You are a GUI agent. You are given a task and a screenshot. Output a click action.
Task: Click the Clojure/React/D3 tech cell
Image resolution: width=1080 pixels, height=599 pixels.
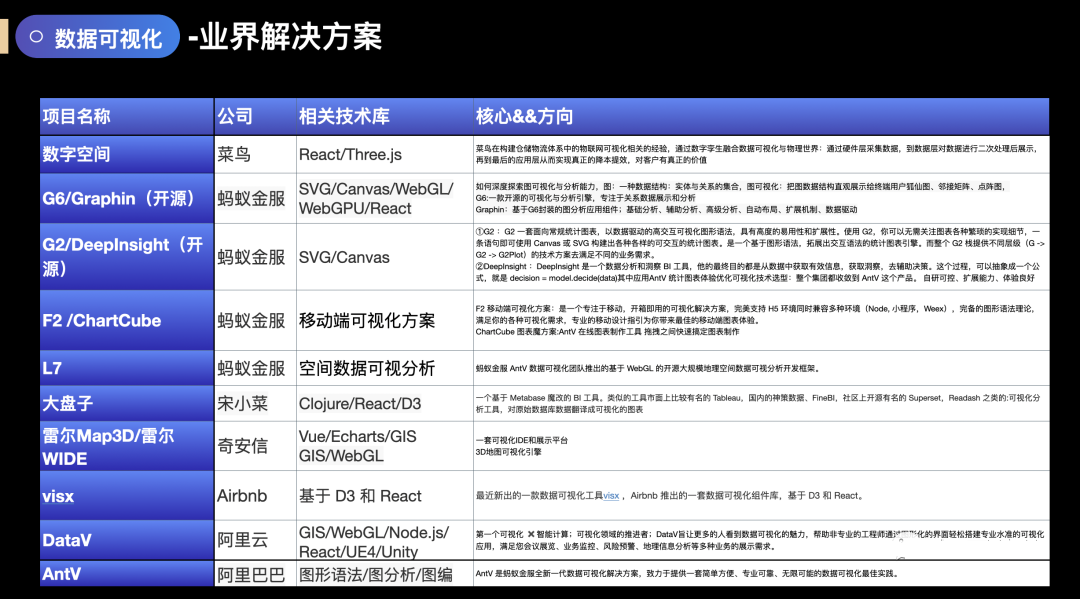click(384, 403)
